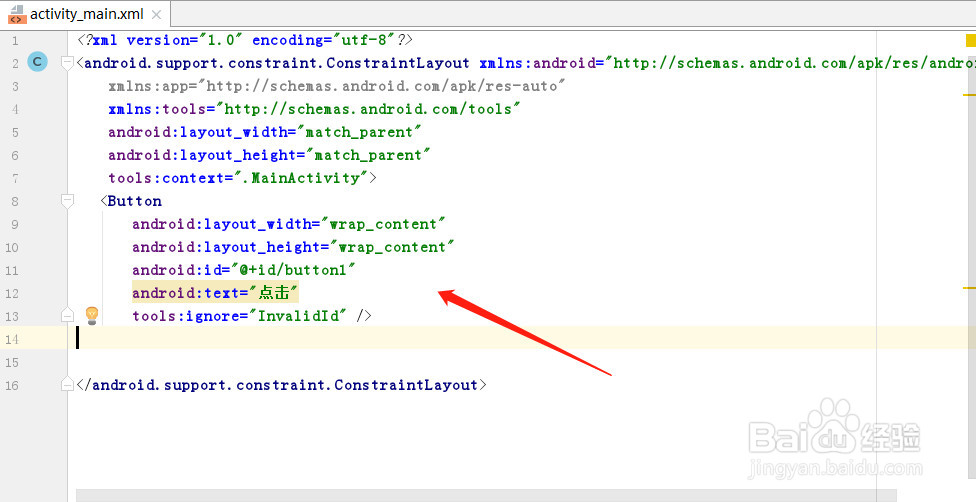Click line number 16 in the gutter
976x502 pixels.
tap(12, 386)
